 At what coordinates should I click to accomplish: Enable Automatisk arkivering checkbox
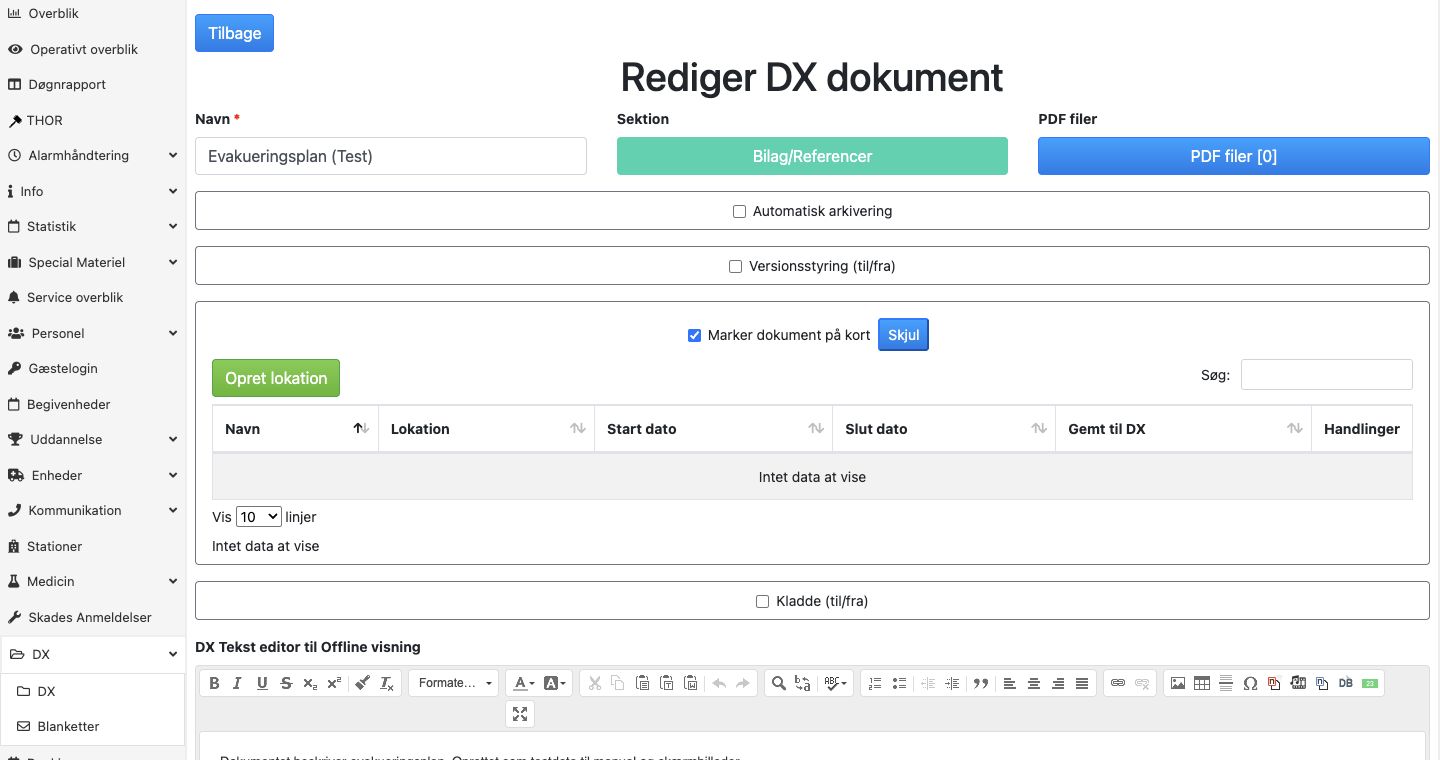[740, 212]
